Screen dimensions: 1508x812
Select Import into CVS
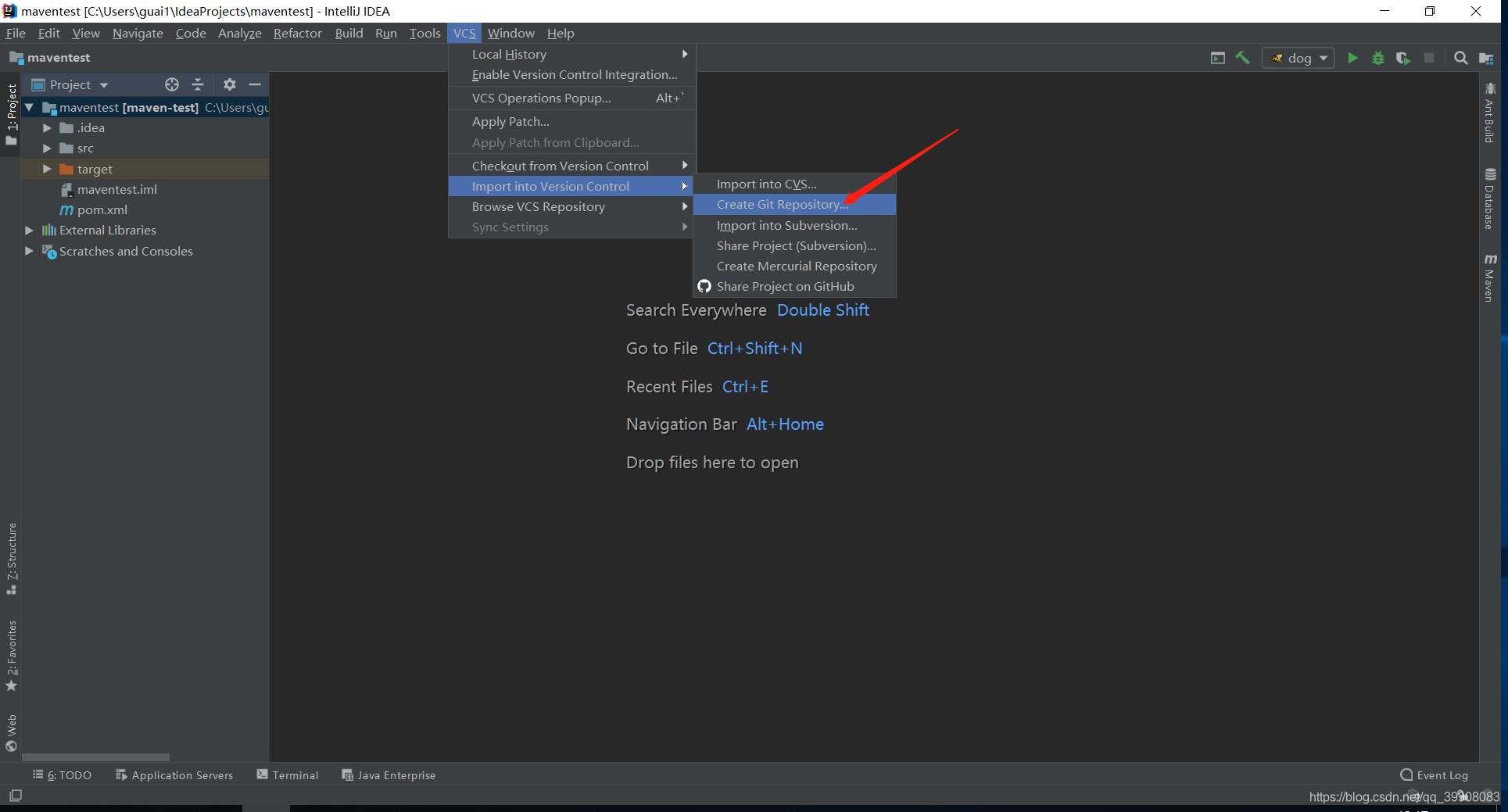794,184
